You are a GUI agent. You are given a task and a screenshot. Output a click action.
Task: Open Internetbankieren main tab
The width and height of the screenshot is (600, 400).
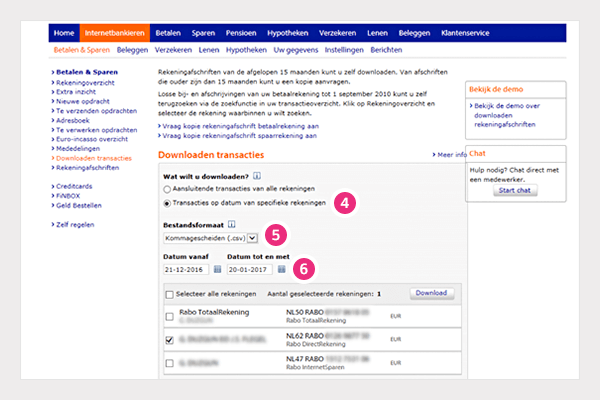pyautogui.click(x=114, y=33)
